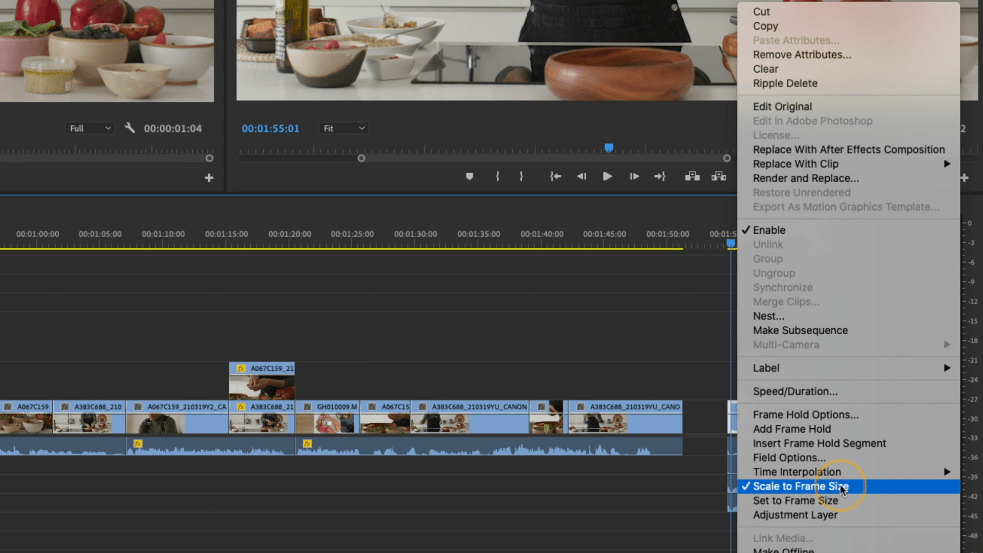Select the A383C688_210 clip

click(89, 417)
